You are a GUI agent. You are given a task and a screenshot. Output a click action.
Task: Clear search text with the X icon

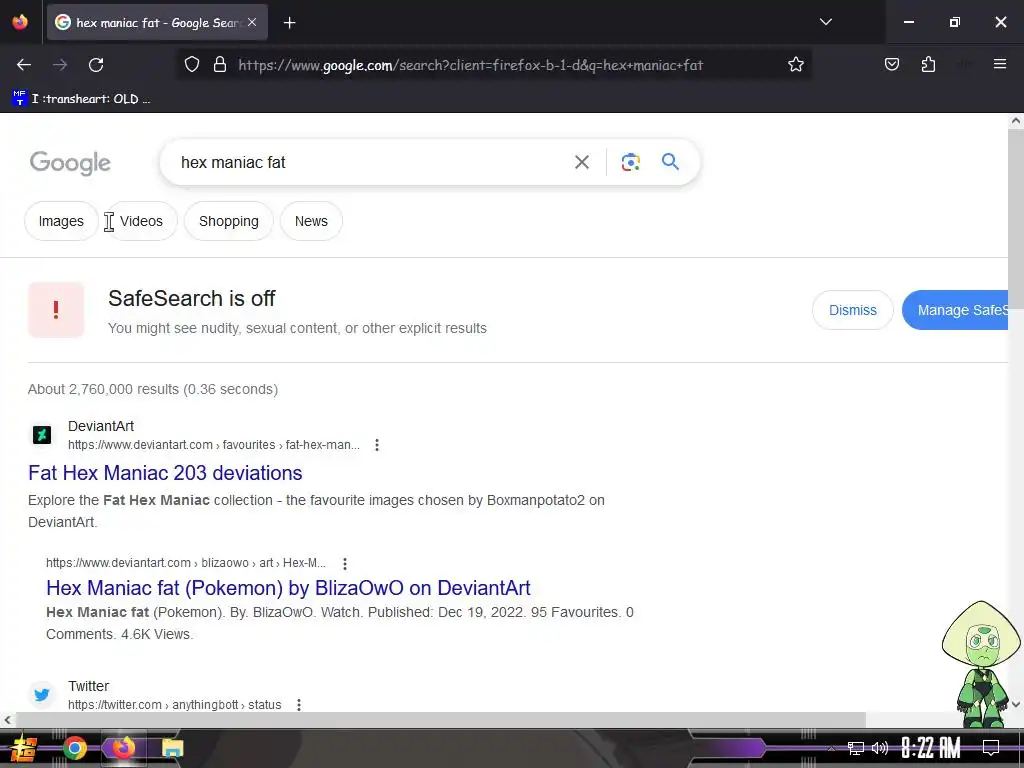(582, 162)
